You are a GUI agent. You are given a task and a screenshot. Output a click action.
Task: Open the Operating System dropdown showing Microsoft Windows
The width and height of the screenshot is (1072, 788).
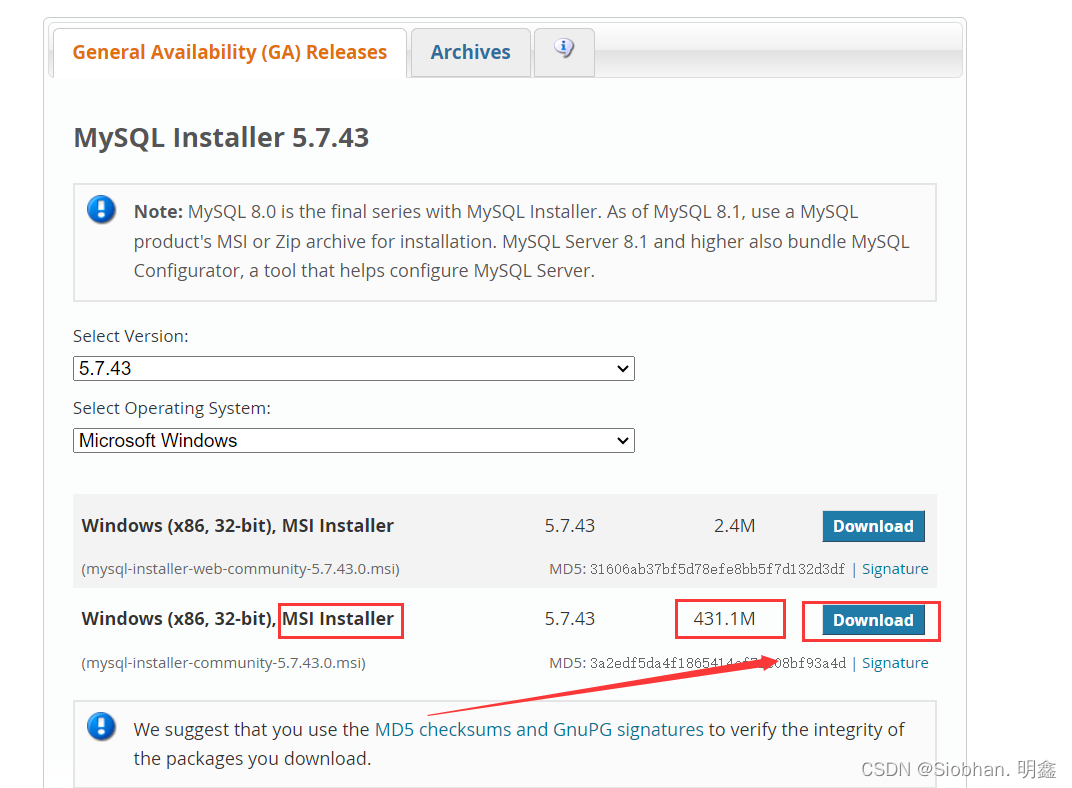(x=353, y=440)
